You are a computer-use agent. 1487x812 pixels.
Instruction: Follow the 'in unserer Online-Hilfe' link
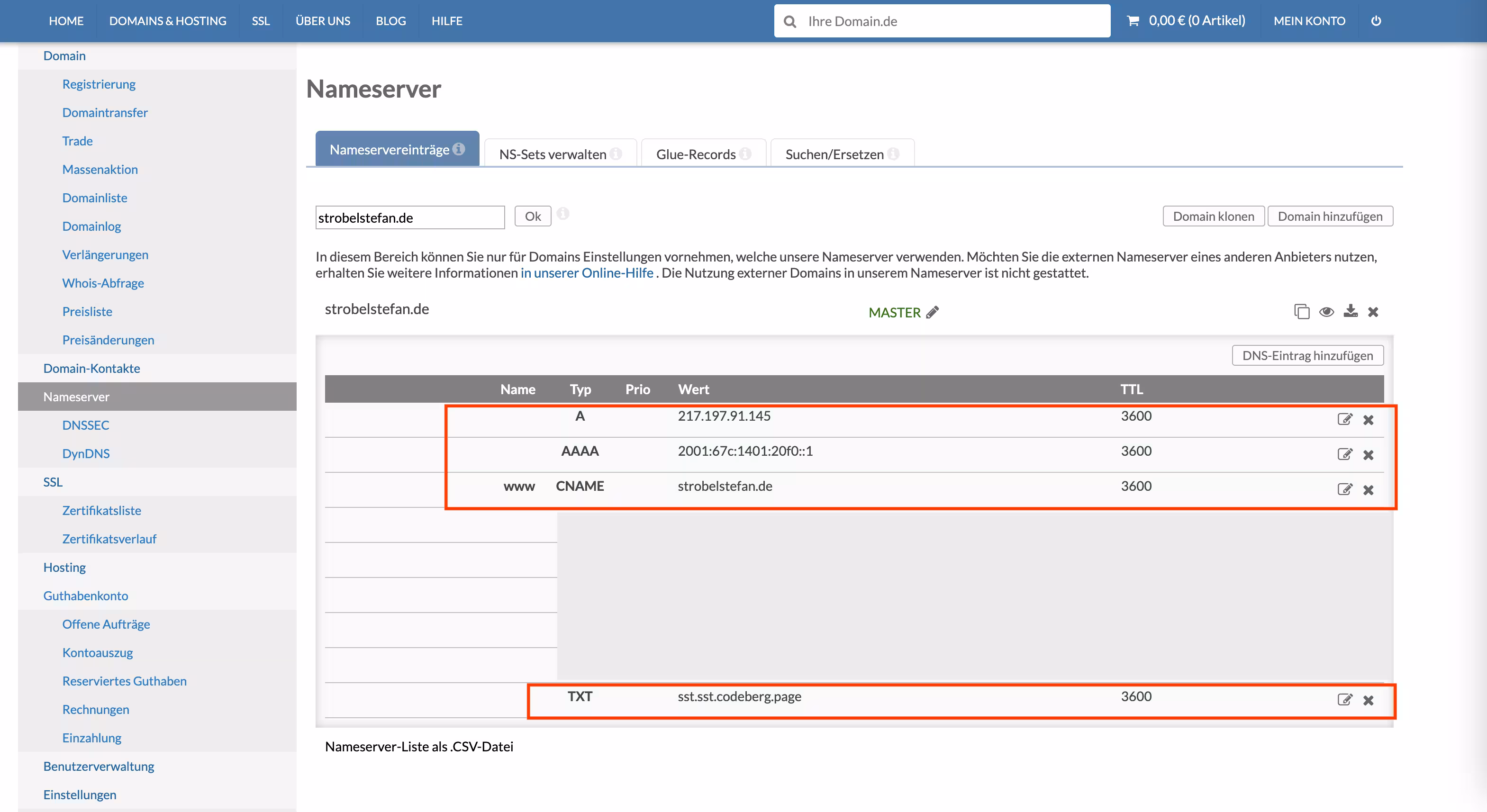pyautogui.click(x=587, y=273)
